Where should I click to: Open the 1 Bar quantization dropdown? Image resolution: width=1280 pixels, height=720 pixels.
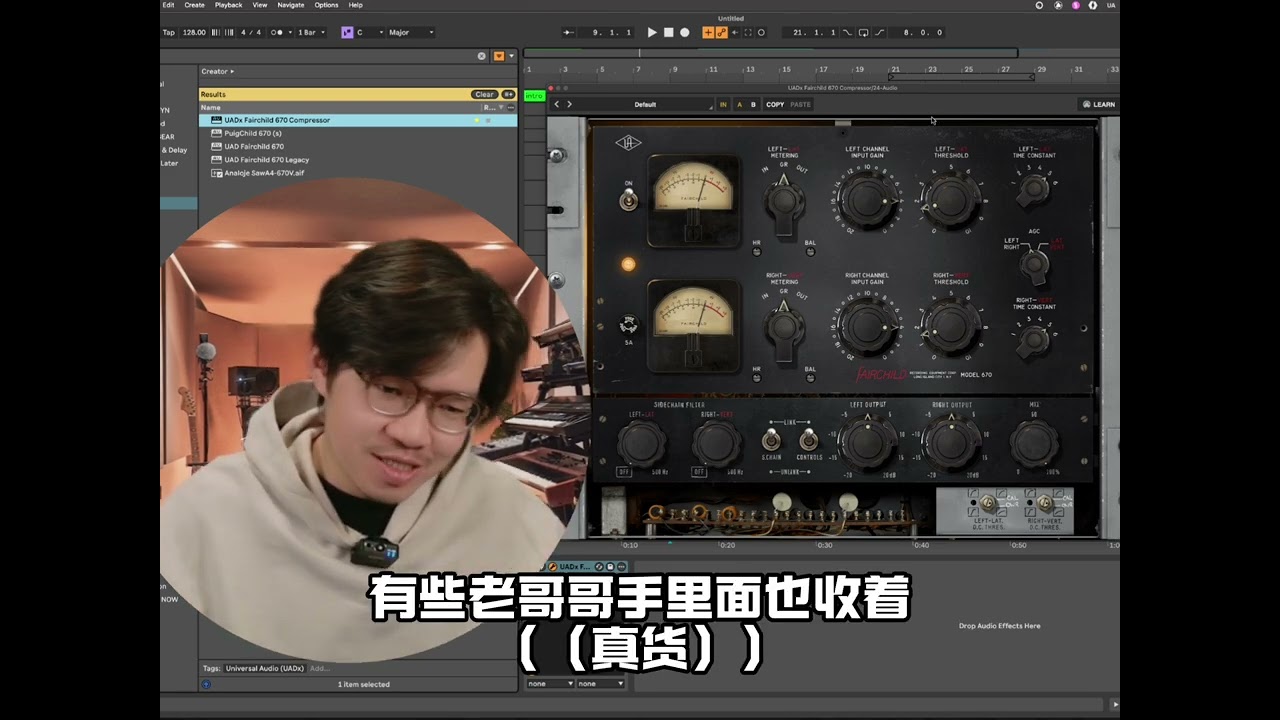(x=311, y=32)
